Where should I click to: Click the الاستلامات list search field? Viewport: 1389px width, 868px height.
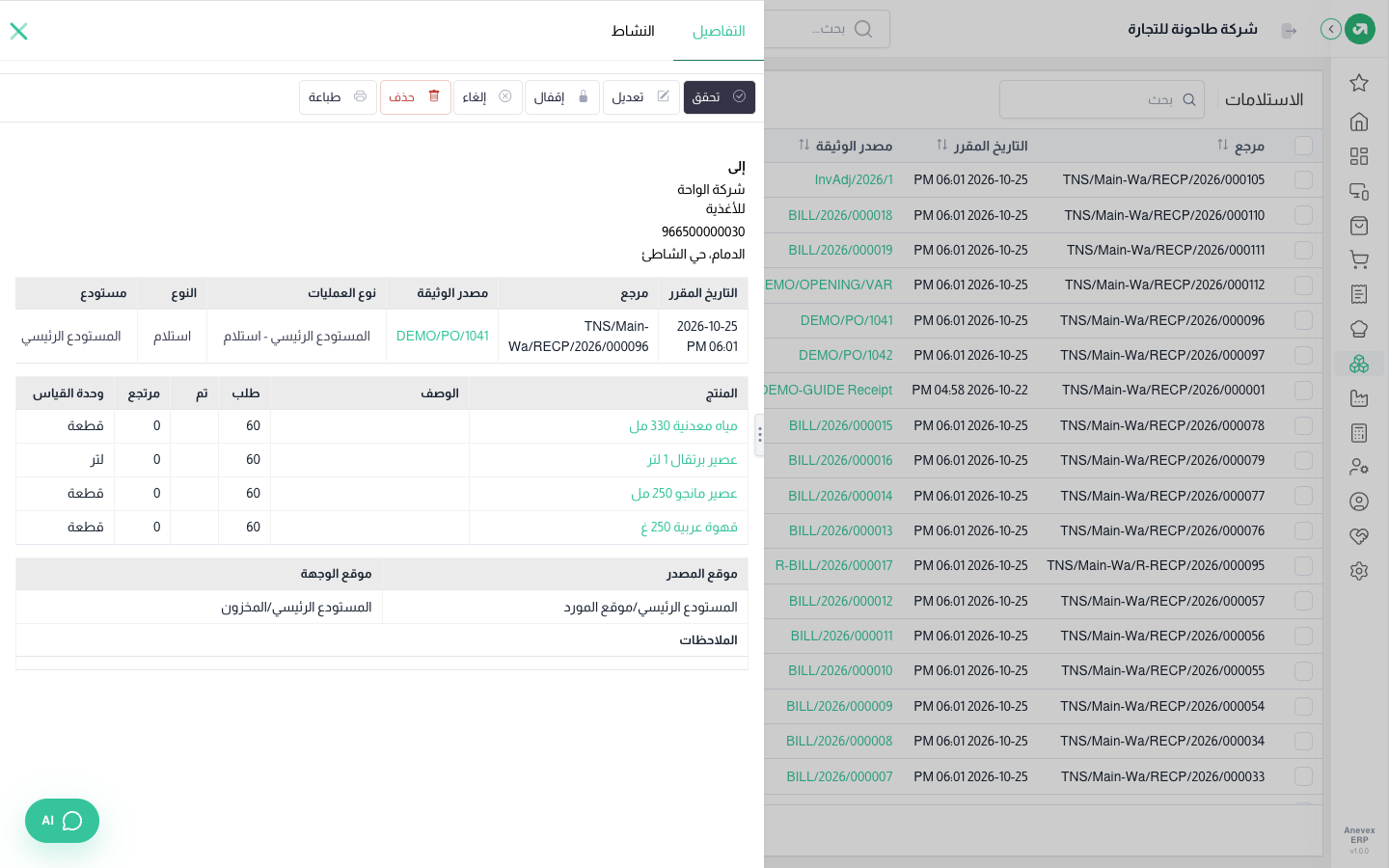(1102, 99)
